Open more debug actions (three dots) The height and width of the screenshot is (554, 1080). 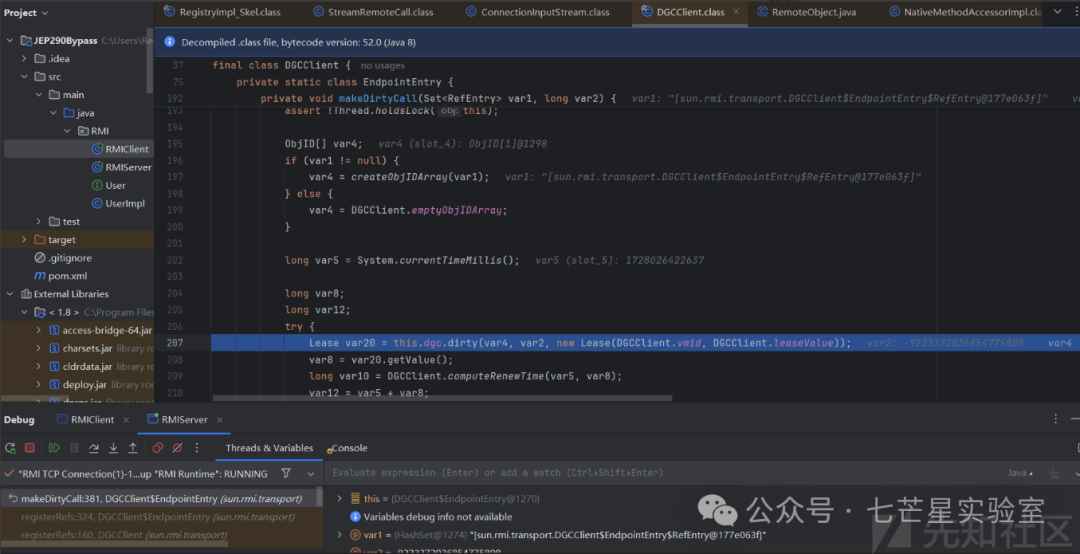point(197,448)
